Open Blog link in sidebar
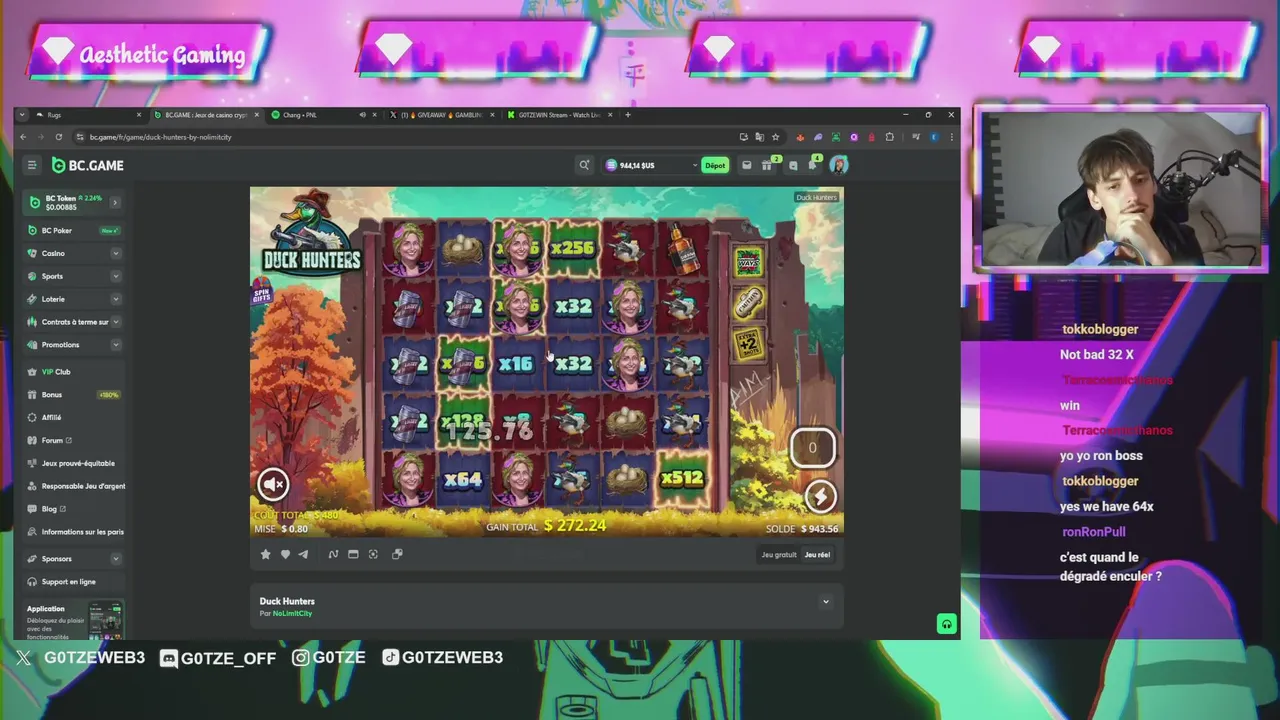 [75, 509]
